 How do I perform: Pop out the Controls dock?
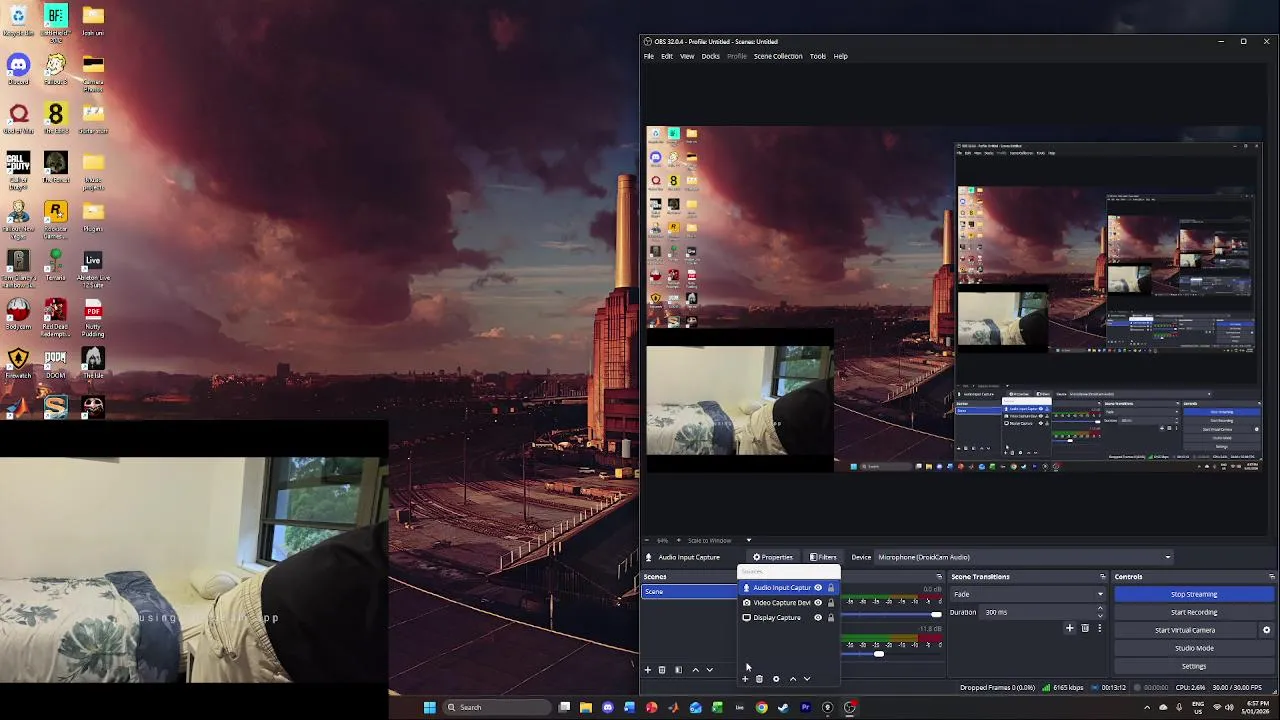[x=1271, y=577]
